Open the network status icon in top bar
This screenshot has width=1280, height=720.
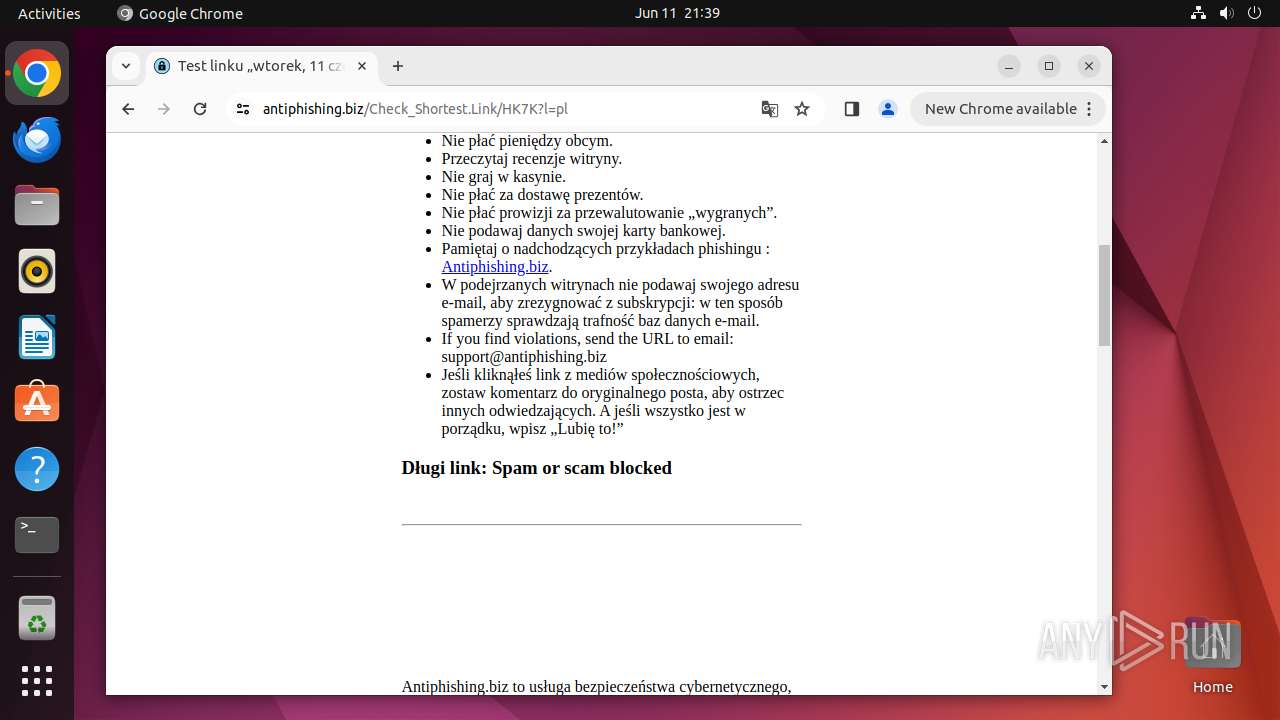point(1199,13)
